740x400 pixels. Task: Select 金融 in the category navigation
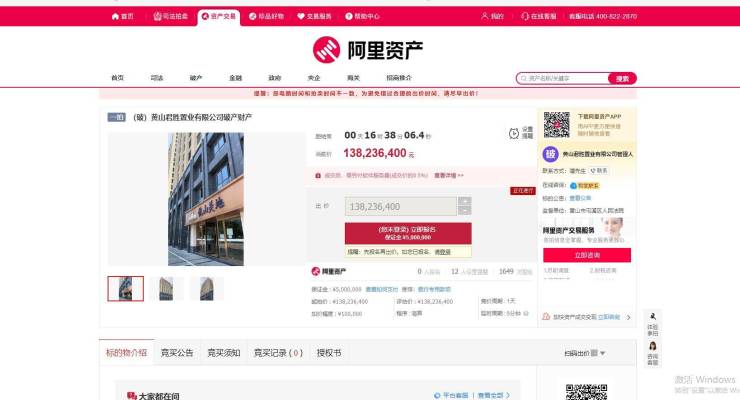[x=235, y=78]
